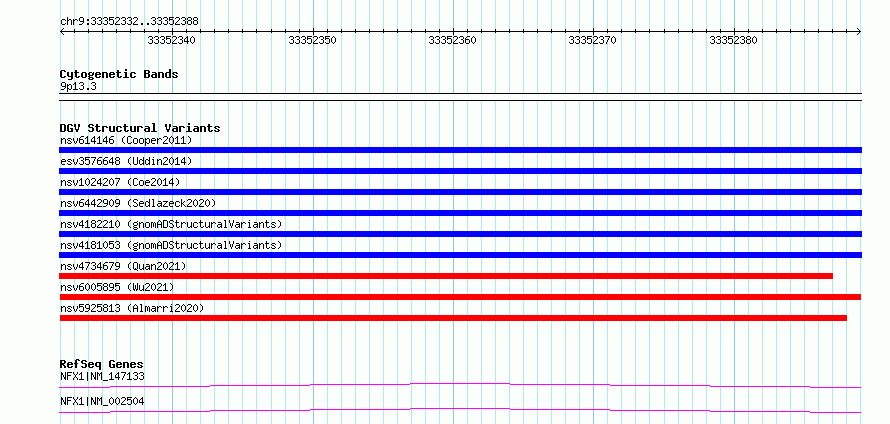Select the red bar under nsv6005895
The width and height of the screenshot is (890, 424).
pos(460,297)
